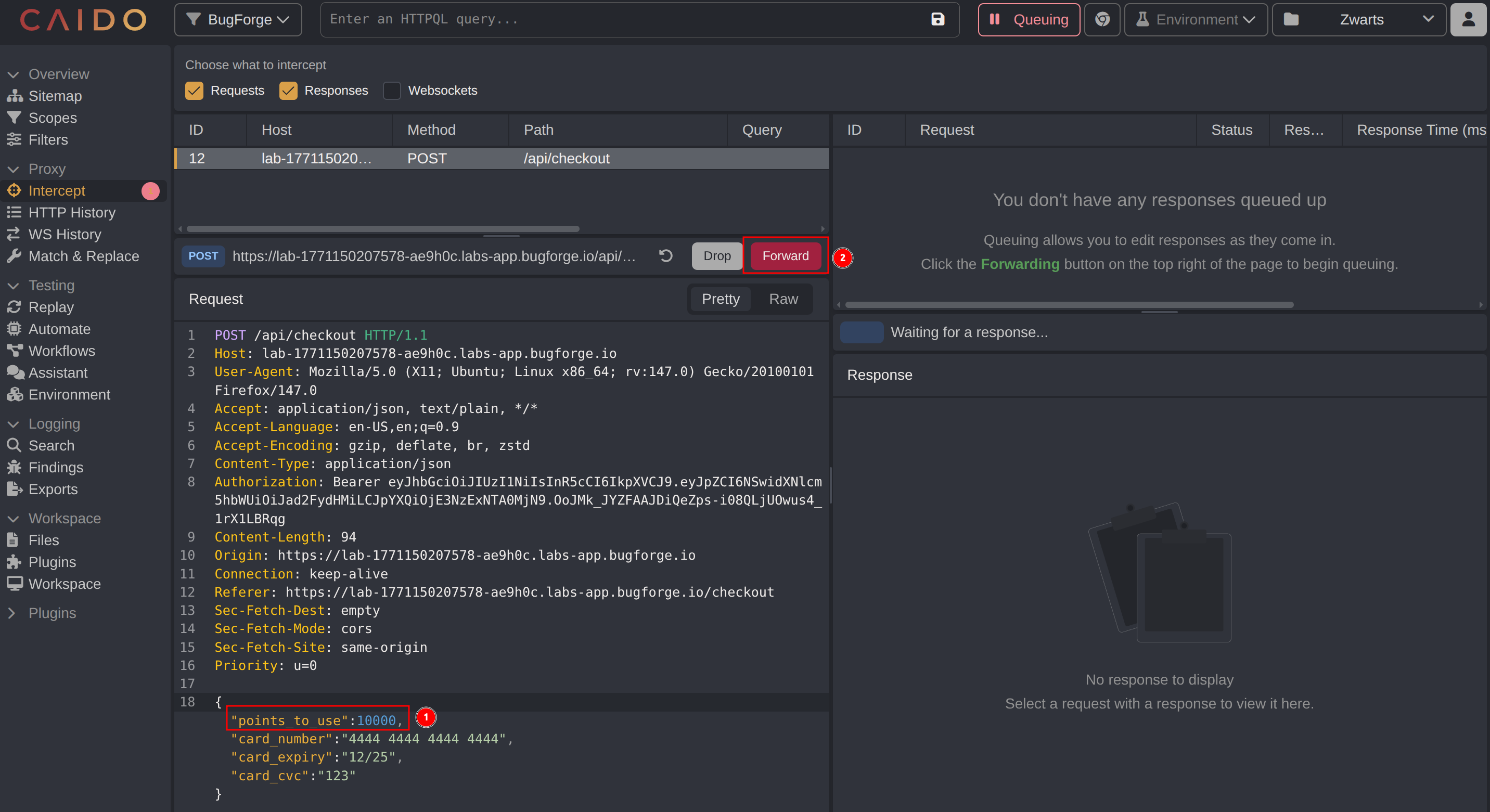The image size is (1490, 812).
Task: Click the HTTPQL query input field
Action: click(625, 19)
